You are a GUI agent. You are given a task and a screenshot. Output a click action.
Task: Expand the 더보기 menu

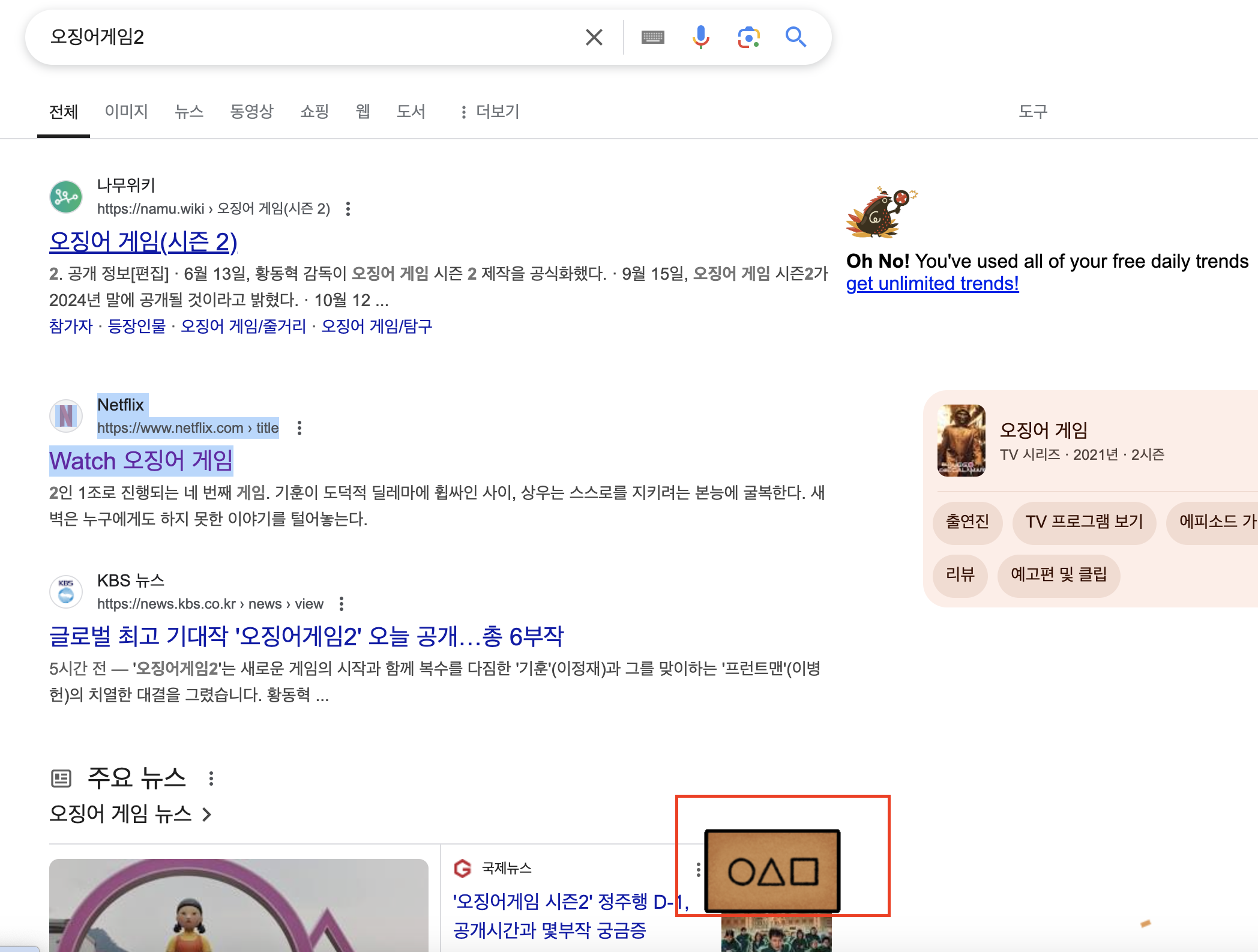[490, 111]
